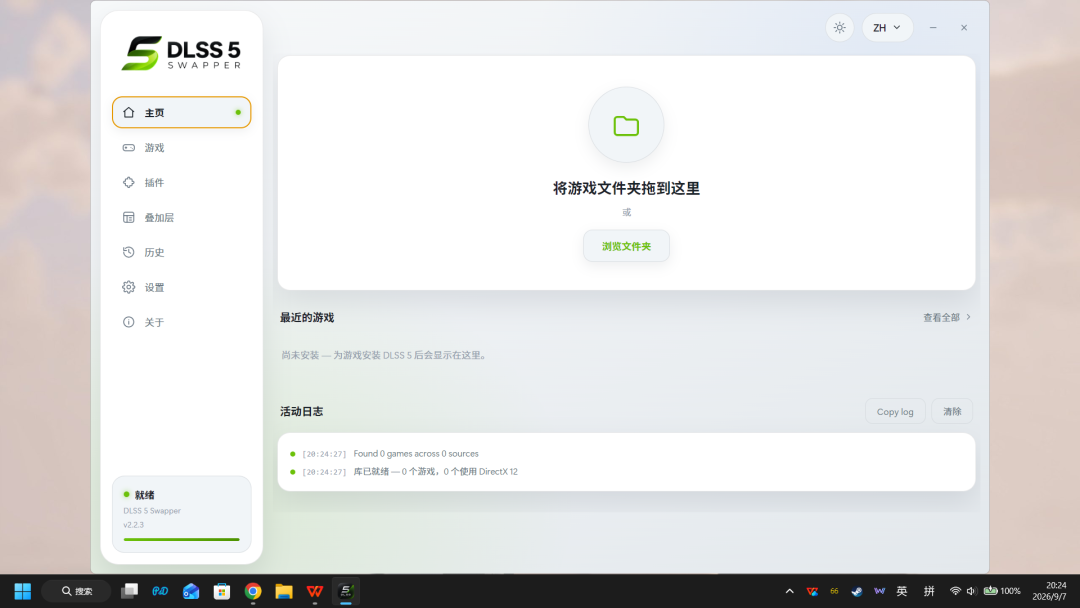Click the 浏览文件夹 browse folder button
Viewport: 1080px width, 608px height.
tap(626, 246)
